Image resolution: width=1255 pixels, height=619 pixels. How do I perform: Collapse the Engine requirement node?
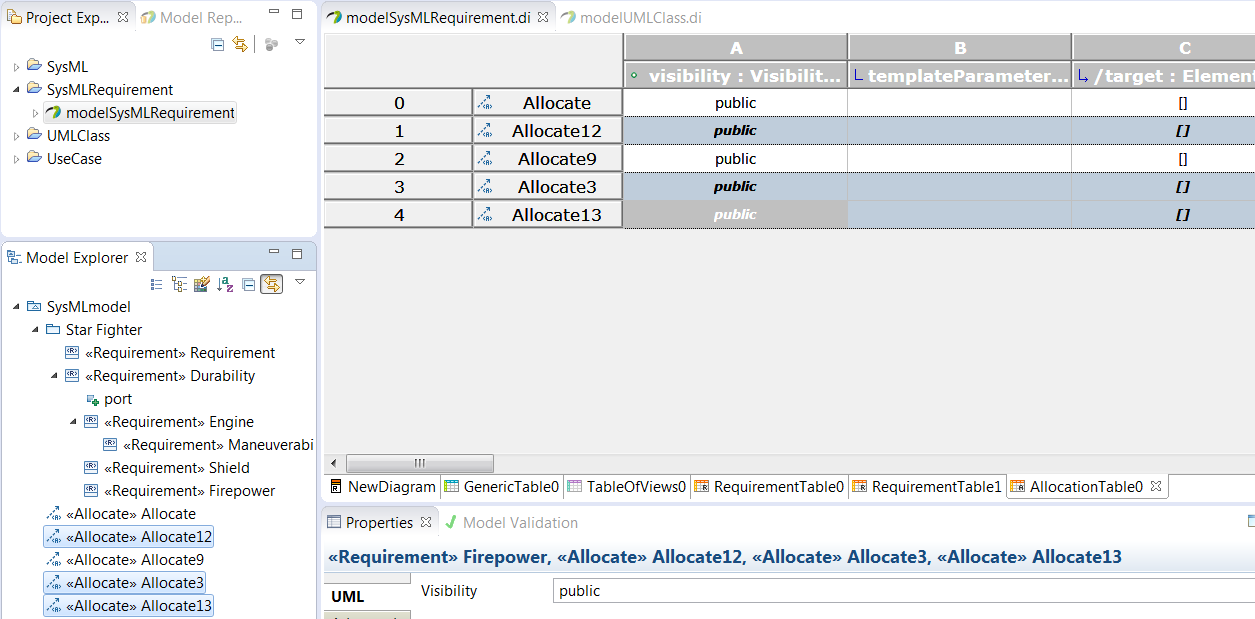coord(73,422)
